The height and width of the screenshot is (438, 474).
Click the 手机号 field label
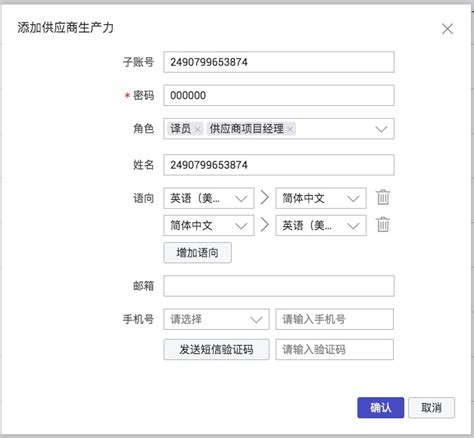138,319
